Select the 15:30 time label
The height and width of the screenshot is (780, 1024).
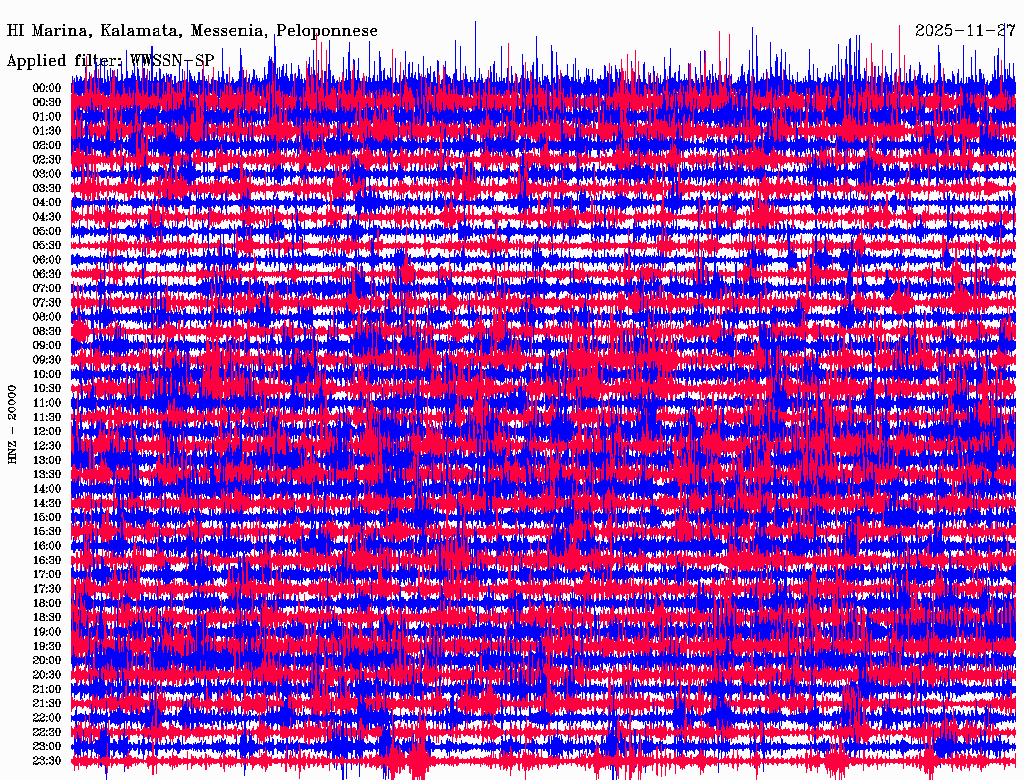pos(47,532)
